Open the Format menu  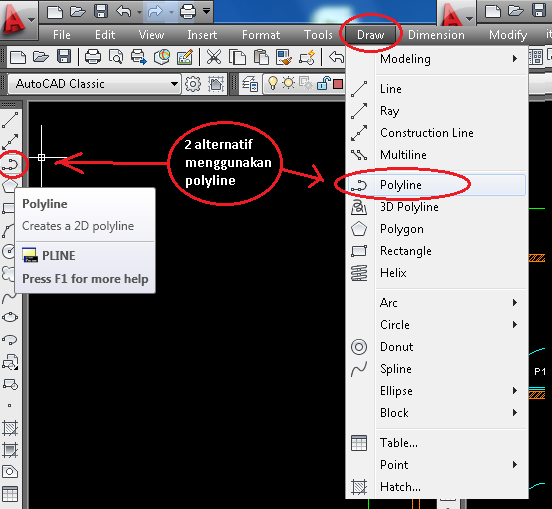click(x=261, y=35)
